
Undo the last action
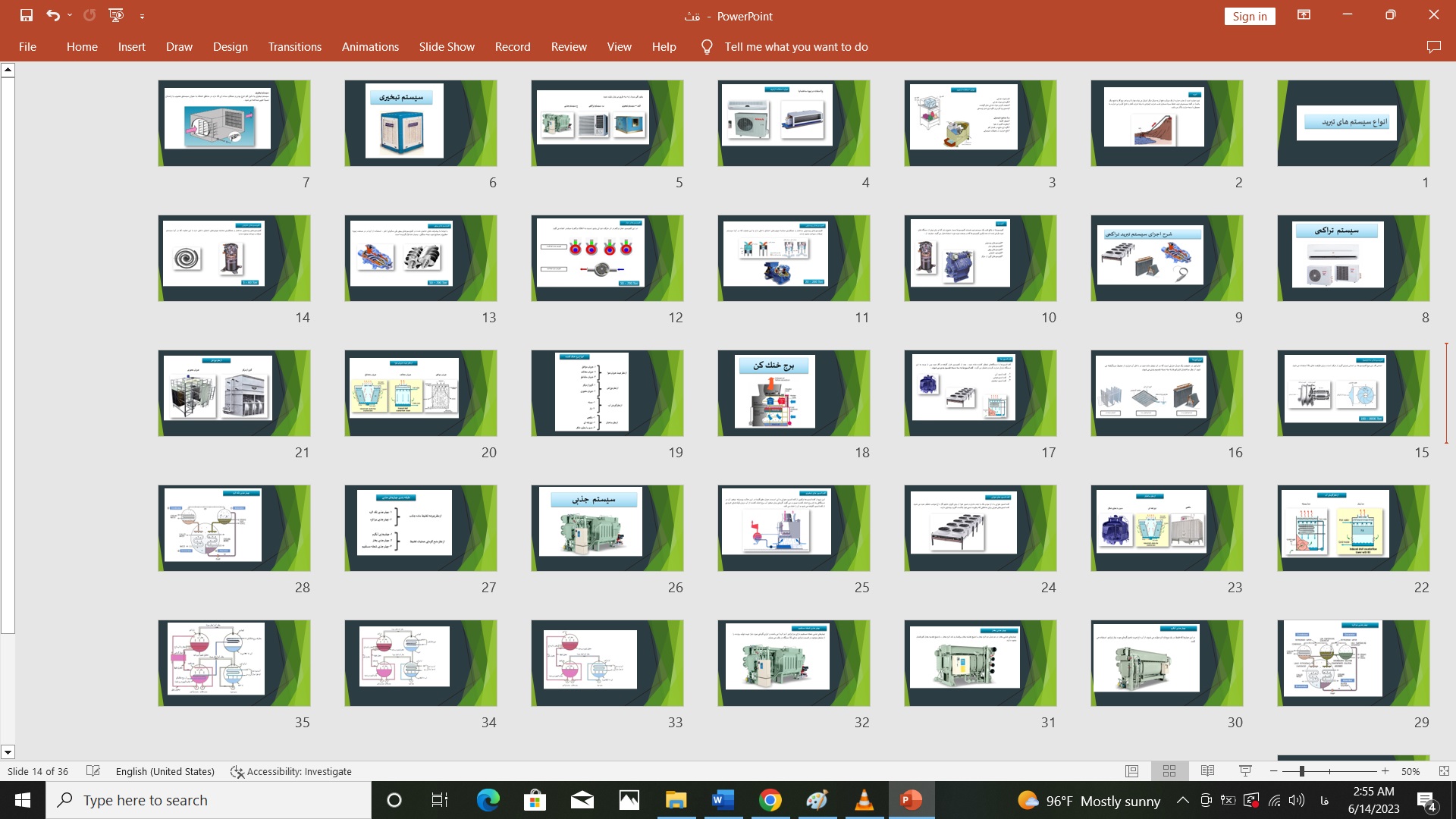coord(52,15)
